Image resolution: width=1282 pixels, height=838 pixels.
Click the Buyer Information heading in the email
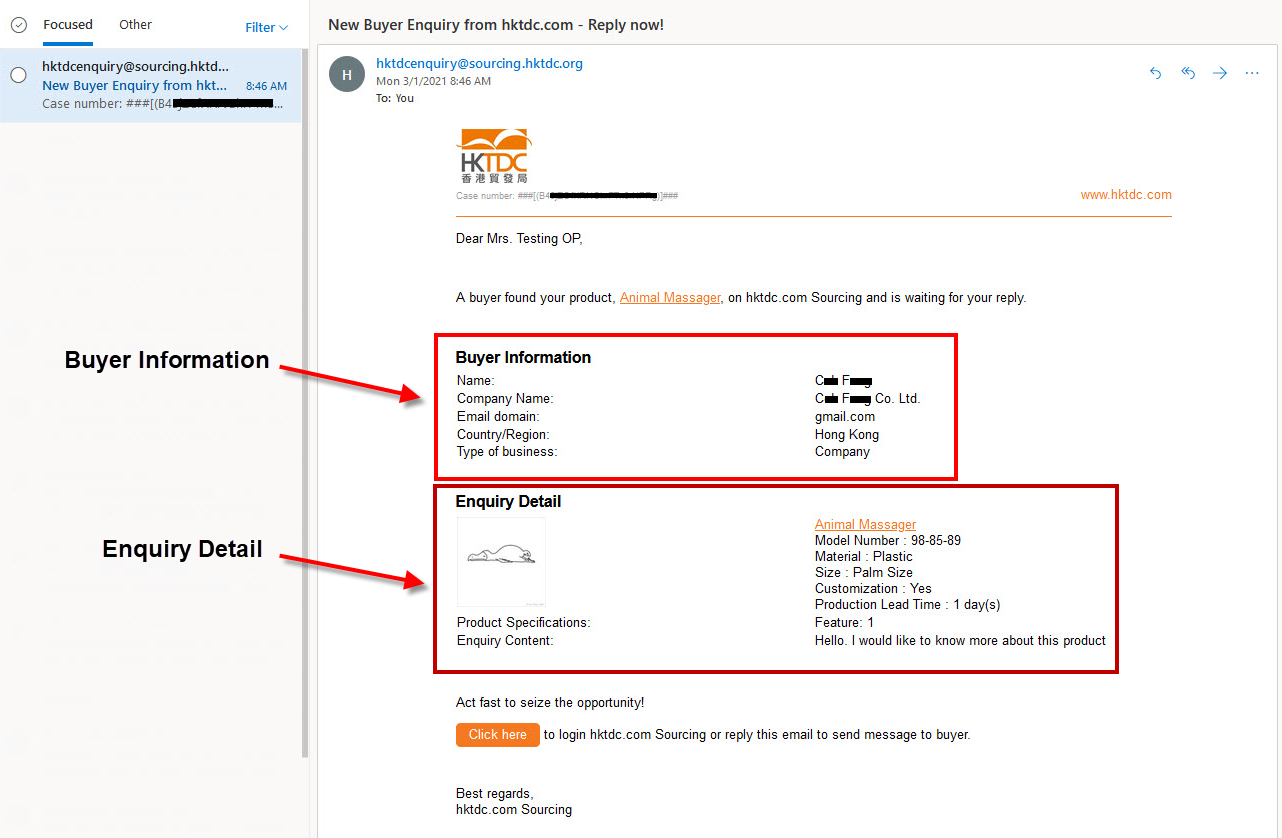[523, 358]
